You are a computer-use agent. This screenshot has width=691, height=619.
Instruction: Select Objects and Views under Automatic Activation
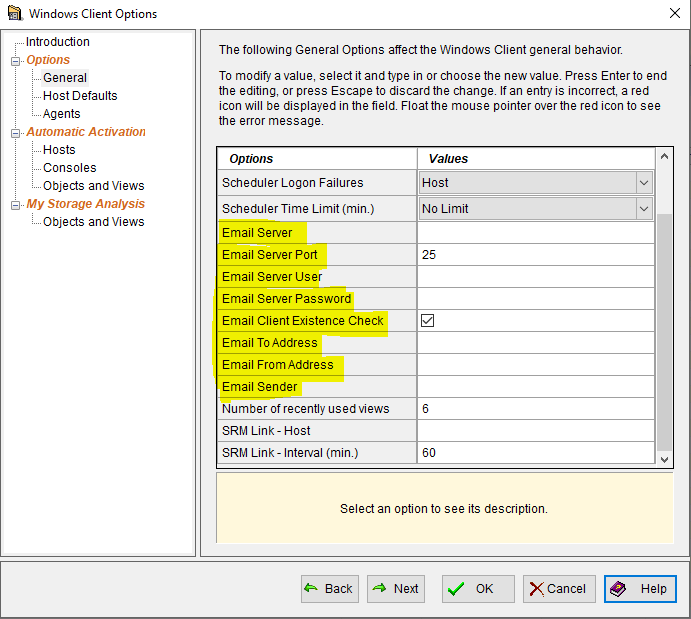93,186
